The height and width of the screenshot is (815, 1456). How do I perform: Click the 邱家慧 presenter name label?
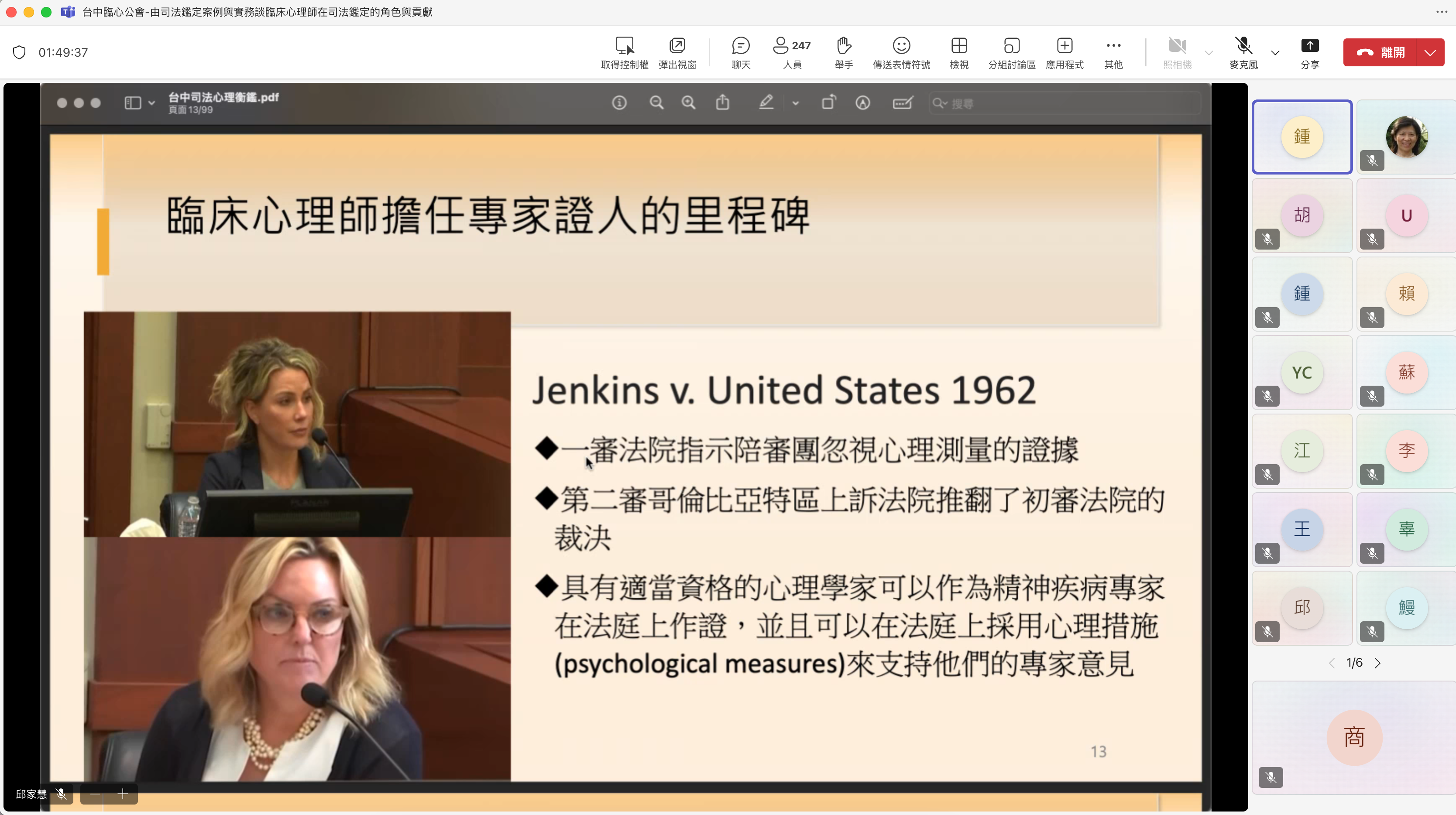[x=31, y=794]
